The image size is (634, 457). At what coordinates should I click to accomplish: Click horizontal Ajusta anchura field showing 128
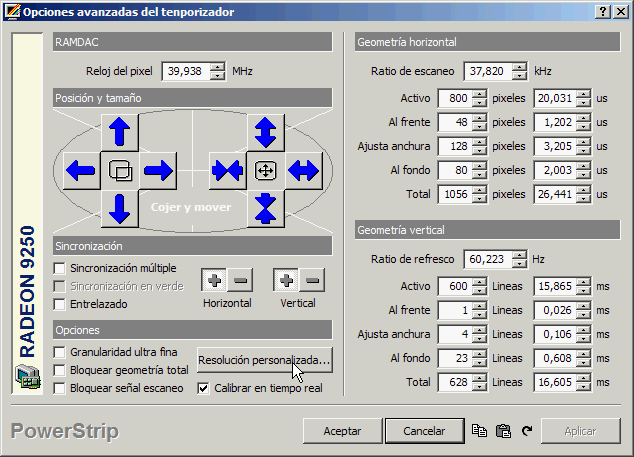(455, 146)
